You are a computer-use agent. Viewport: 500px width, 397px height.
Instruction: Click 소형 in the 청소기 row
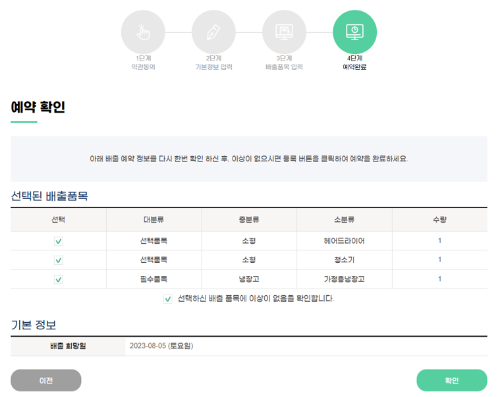coord(249,260)
